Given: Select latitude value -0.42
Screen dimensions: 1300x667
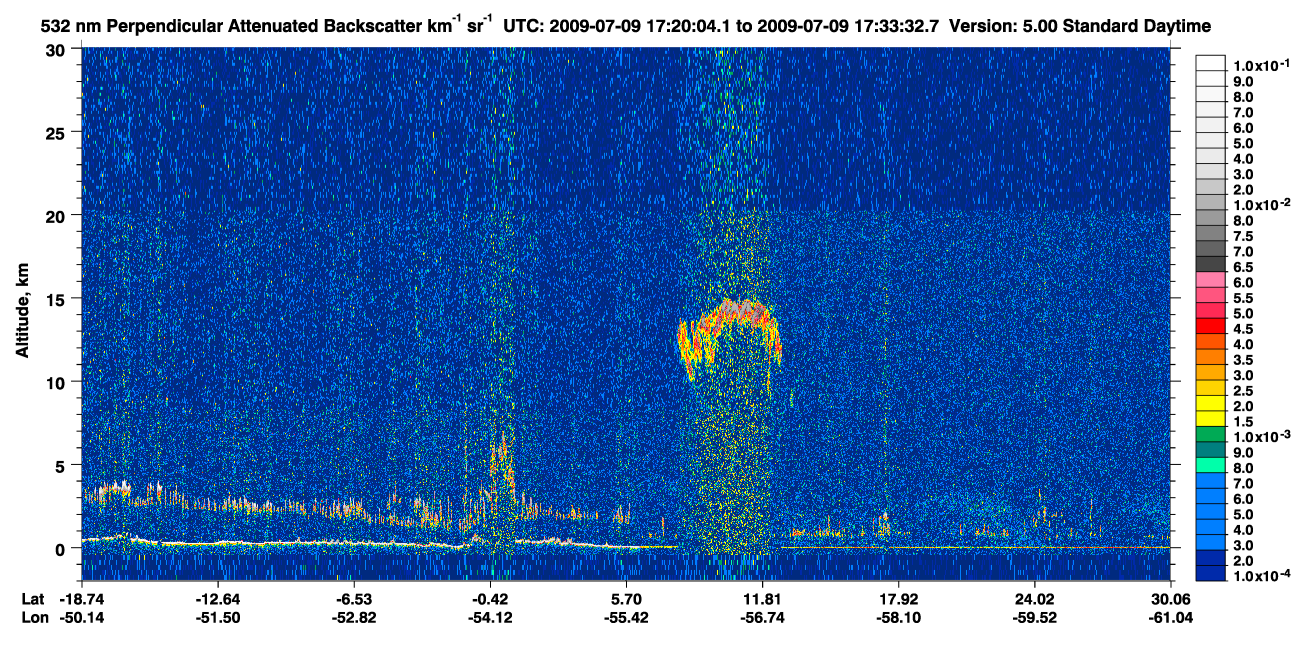Looking at the screenshot, I should [x=491, y=600].
